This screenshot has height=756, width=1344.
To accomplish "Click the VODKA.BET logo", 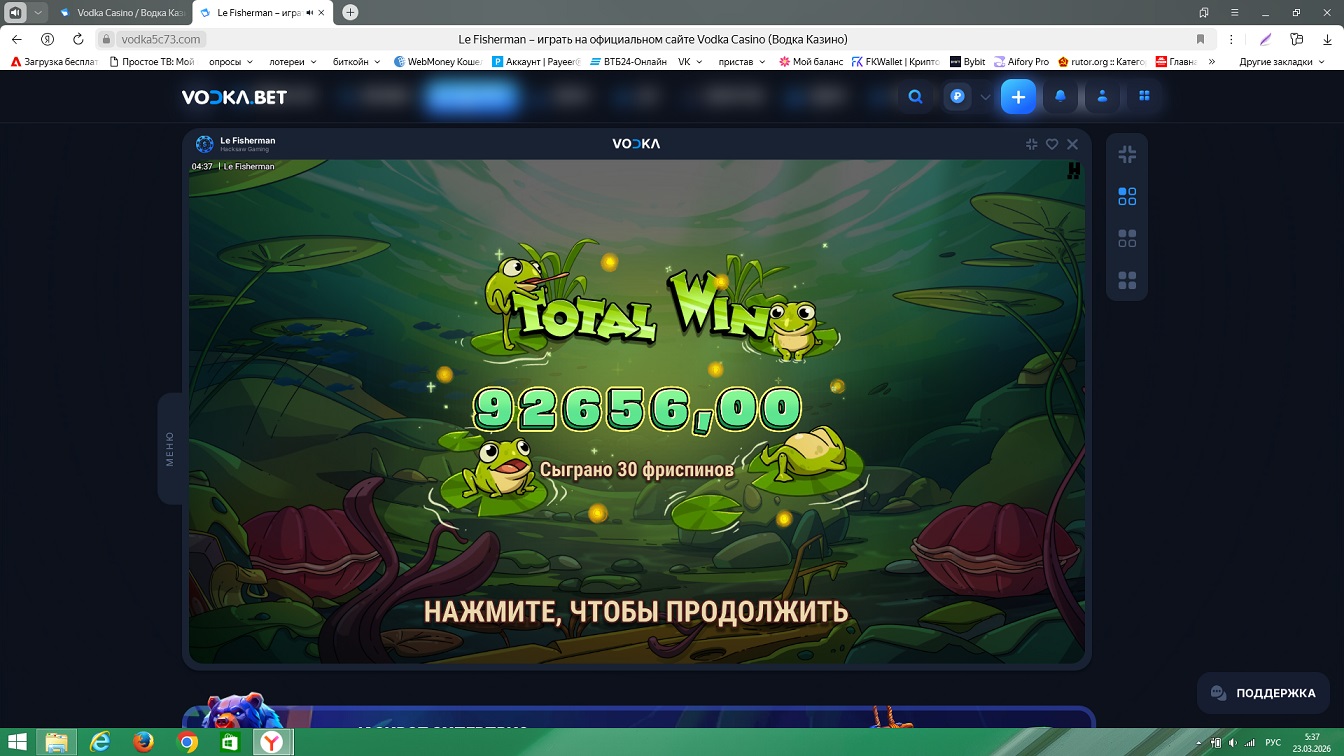I will pos(234,97).
